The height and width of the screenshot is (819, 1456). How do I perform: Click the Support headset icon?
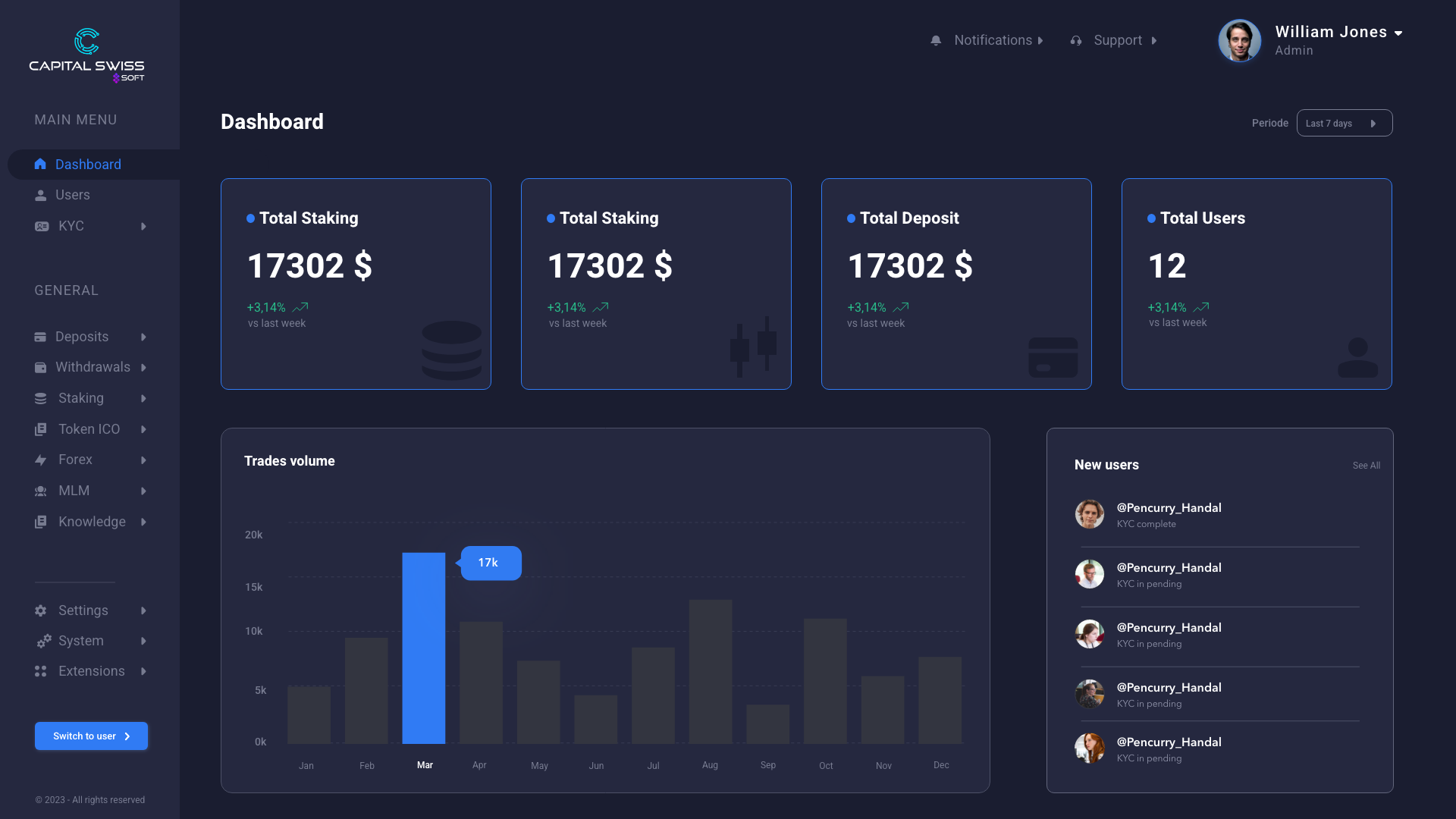coord(1075,41)
